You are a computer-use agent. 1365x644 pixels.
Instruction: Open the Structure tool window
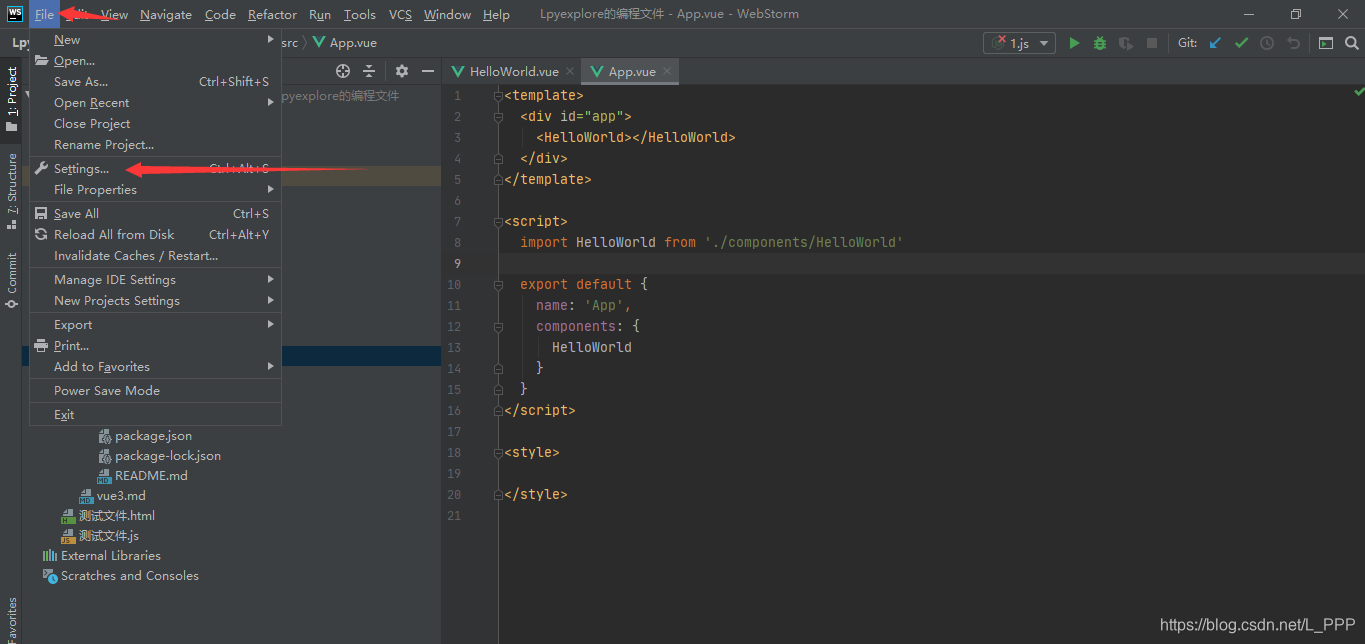[x=11, y=190]
